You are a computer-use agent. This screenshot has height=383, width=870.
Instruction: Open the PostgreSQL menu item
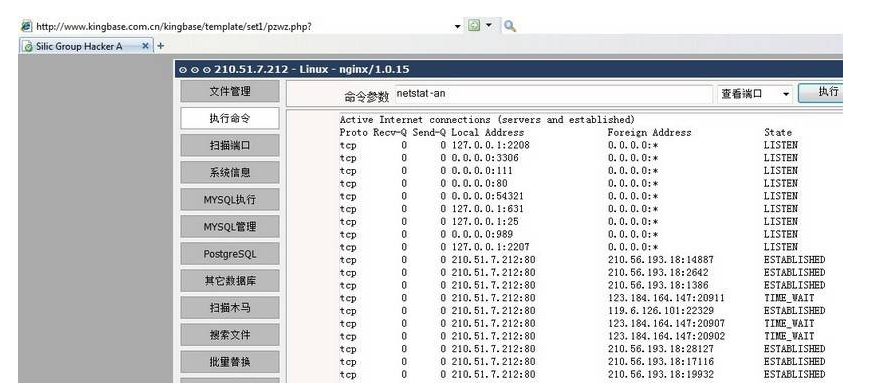230,254
